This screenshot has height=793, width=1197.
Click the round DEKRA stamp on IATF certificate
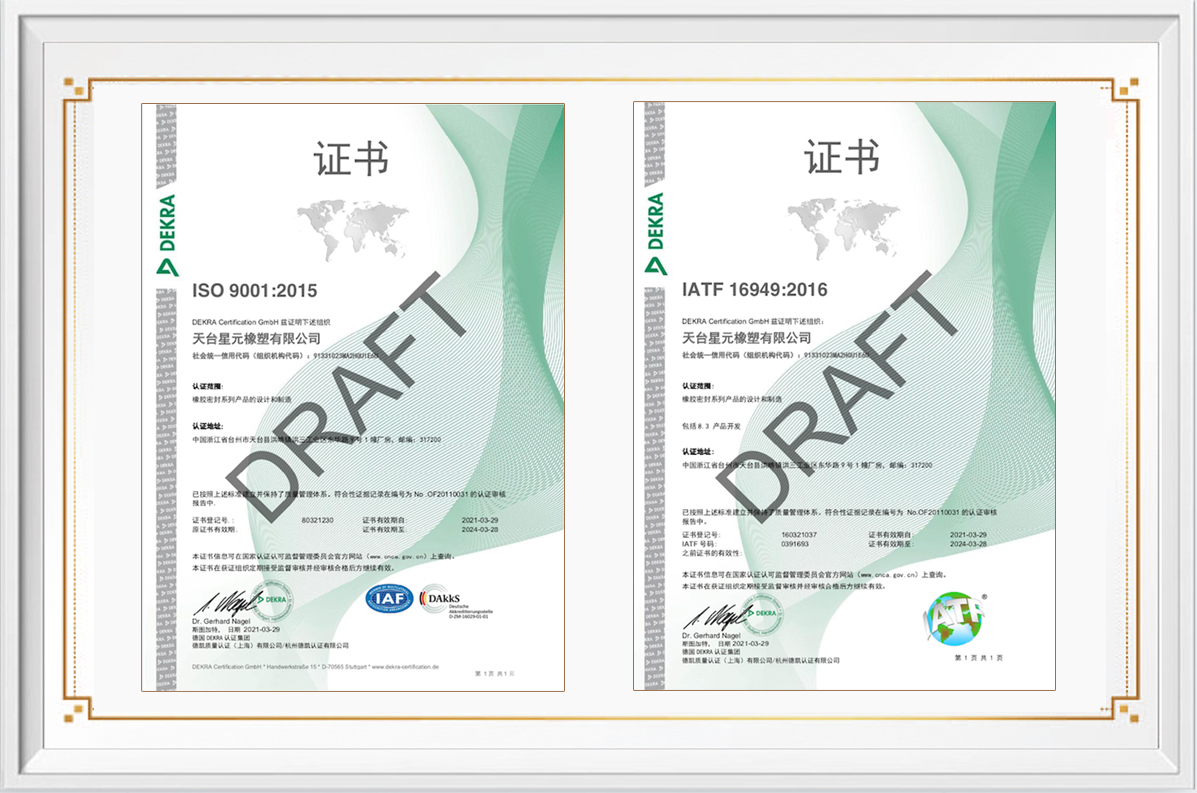click(763, 614)
